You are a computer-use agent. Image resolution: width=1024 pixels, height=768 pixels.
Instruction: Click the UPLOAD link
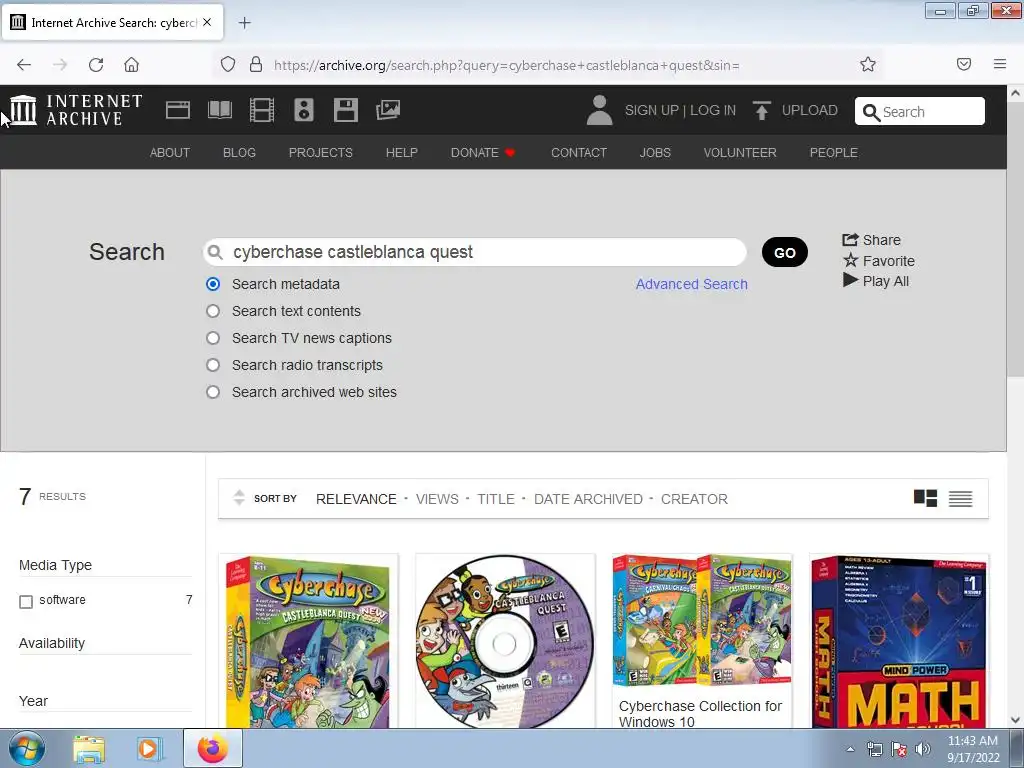[x=809, y=110]
